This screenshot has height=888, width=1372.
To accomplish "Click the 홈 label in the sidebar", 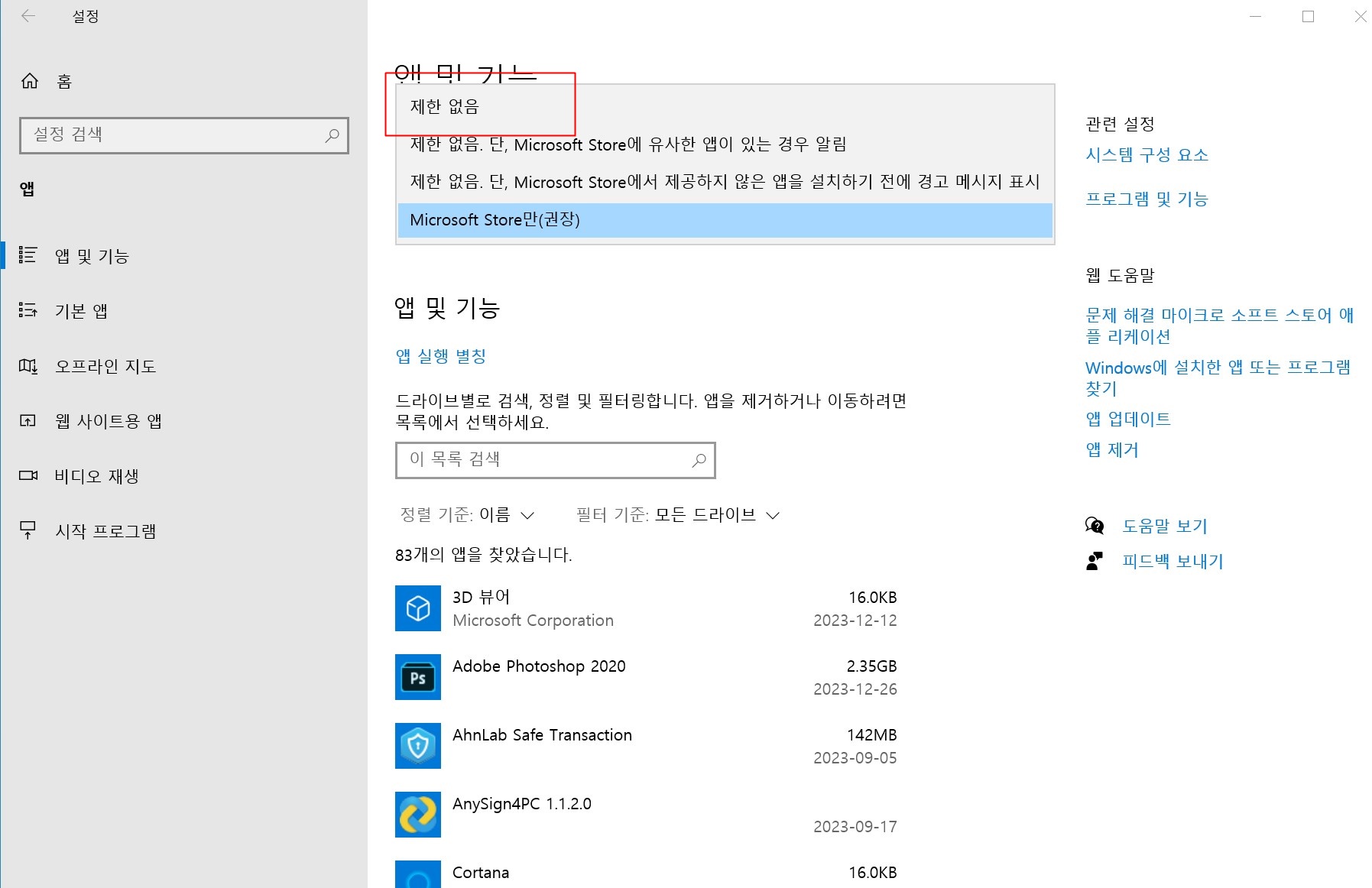I will (x=64, y=82).
